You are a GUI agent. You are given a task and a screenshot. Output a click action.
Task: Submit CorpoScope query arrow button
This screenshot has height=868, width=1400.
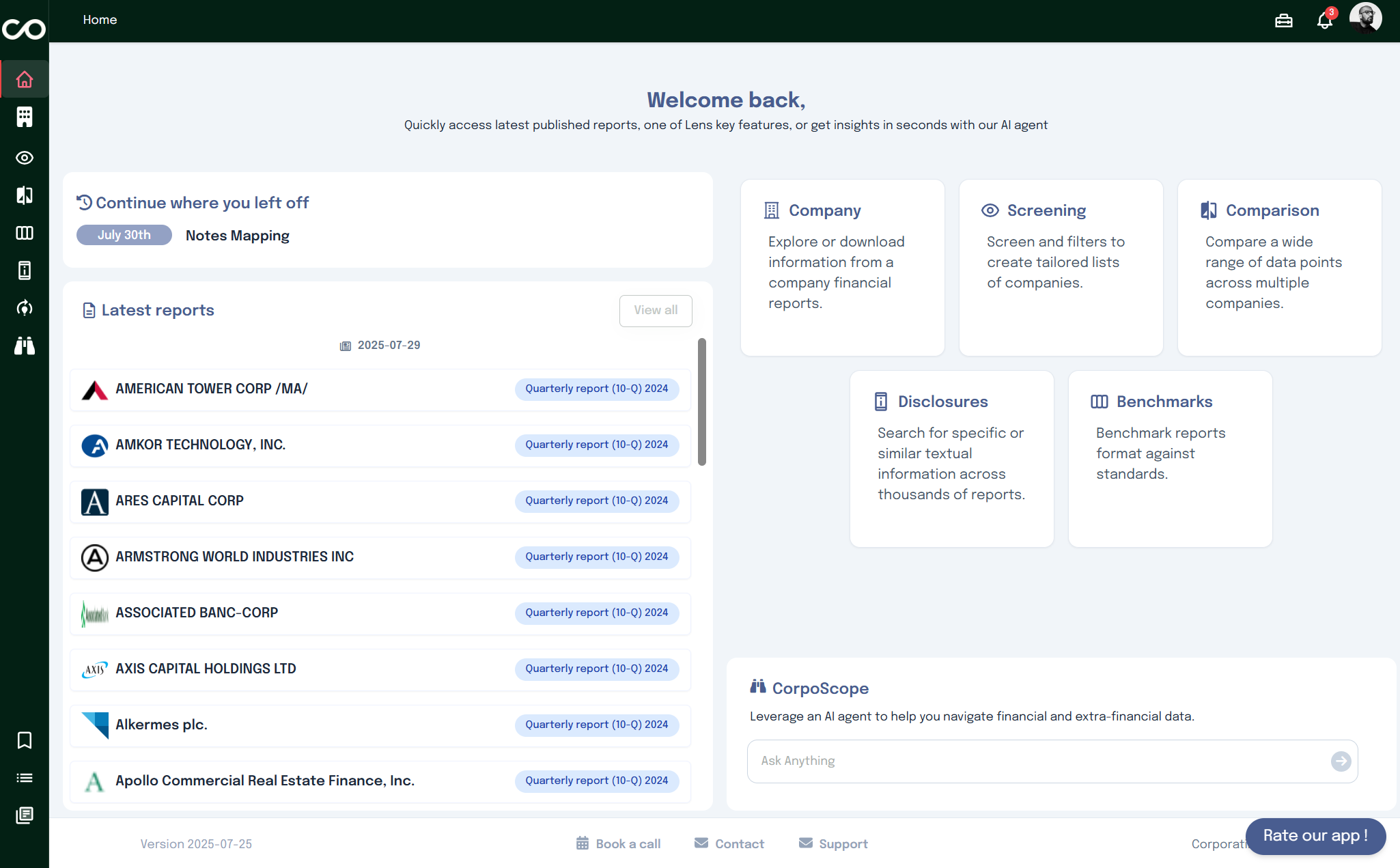(x=1341, y=761)
